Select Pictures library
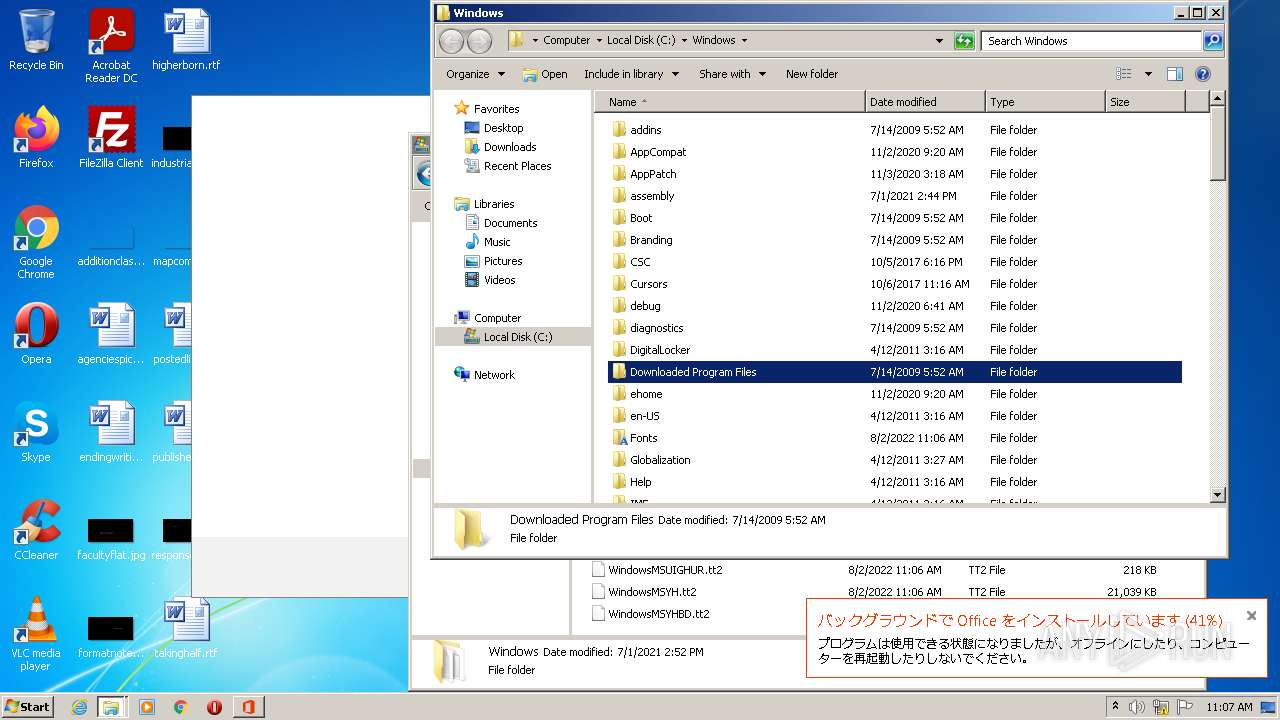The image size is (1280, 720). click(x=503, y=261)
